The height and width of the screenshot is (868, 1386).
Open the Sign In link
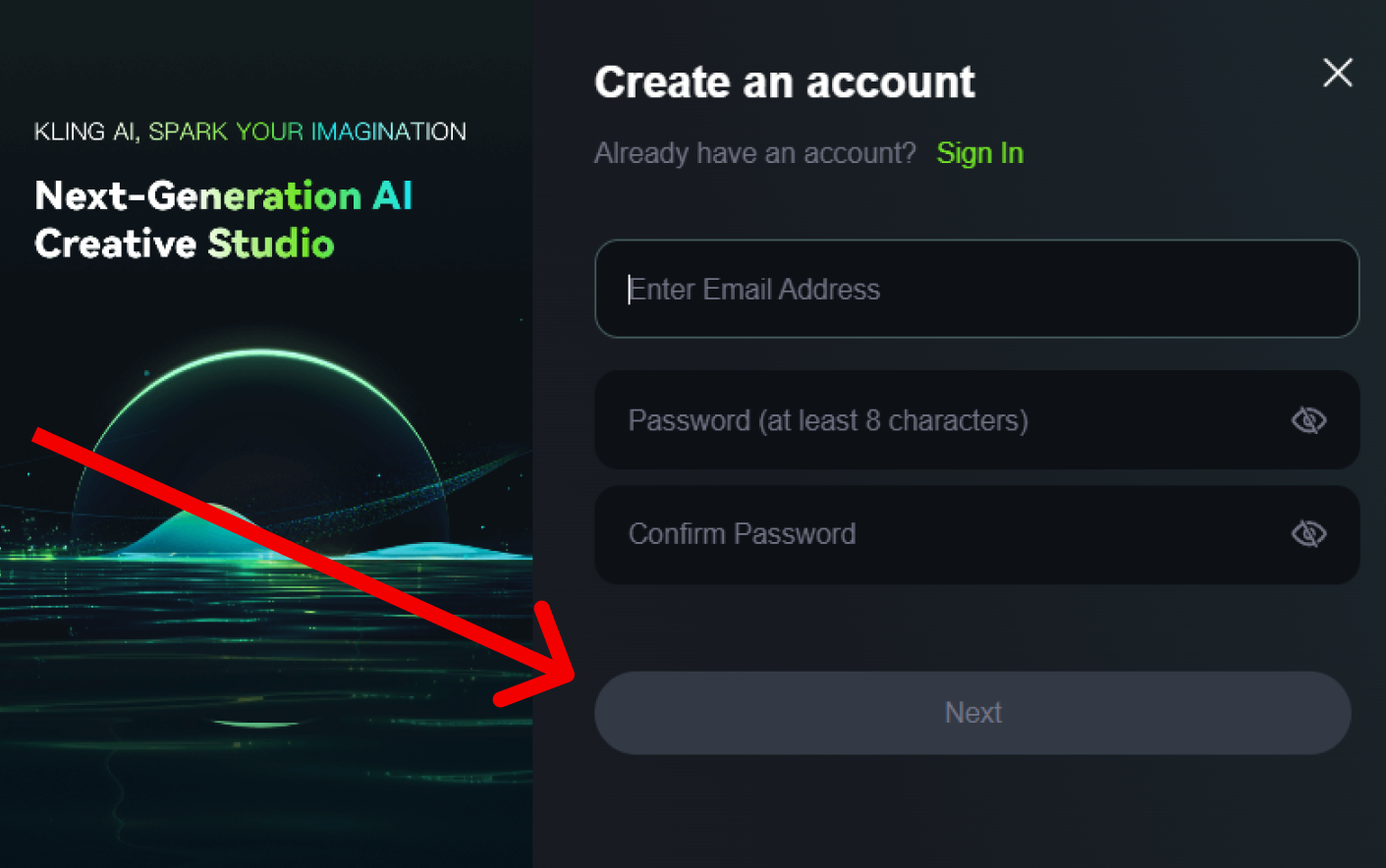click(979, 153)
